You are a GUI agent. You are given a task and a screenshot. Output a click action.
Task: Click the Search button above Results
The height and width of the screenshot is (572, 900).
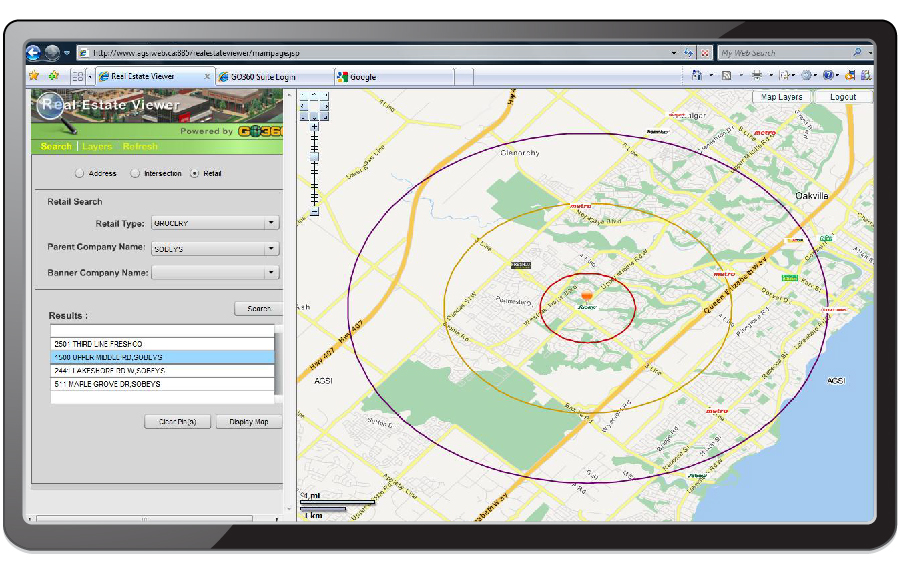259,309
